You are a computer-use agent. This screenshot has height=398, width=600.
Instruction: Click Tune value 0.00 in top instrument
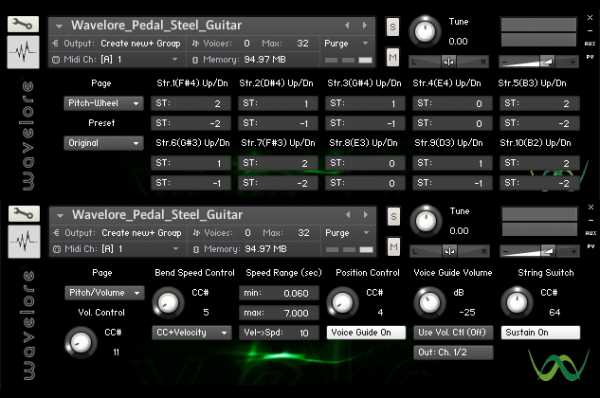(458, 41)
